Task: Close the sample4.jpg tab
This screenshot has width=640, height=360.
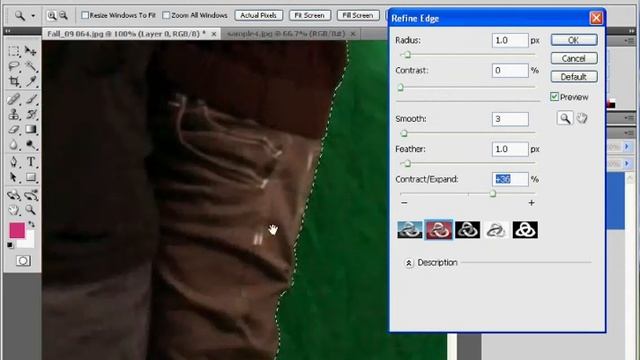Action: [353, 34]
